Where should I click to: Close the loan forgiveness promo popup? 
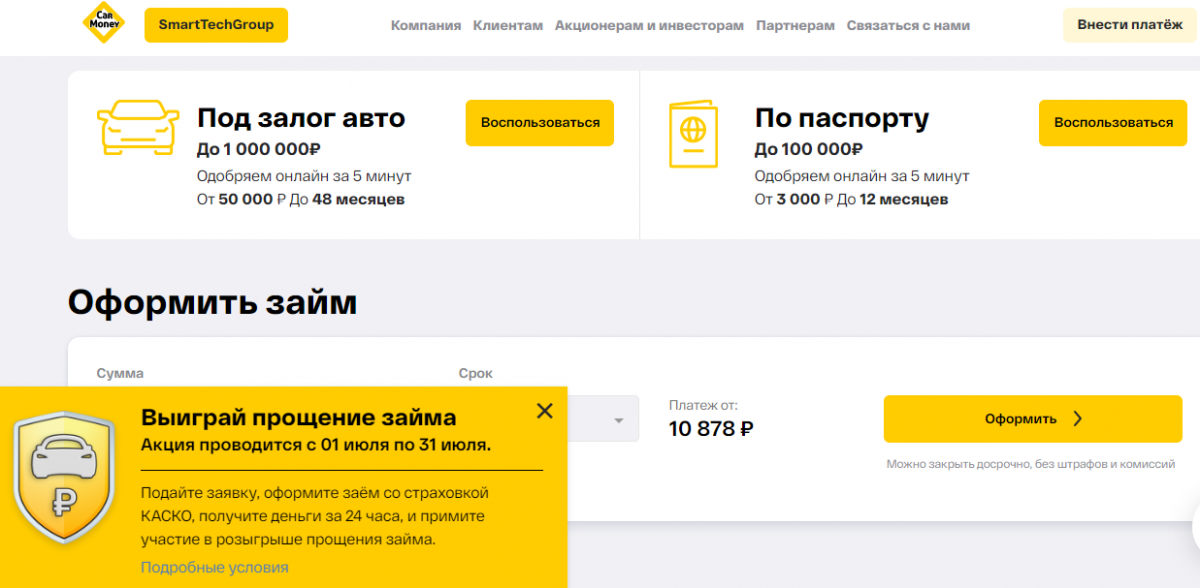[544, 410]
